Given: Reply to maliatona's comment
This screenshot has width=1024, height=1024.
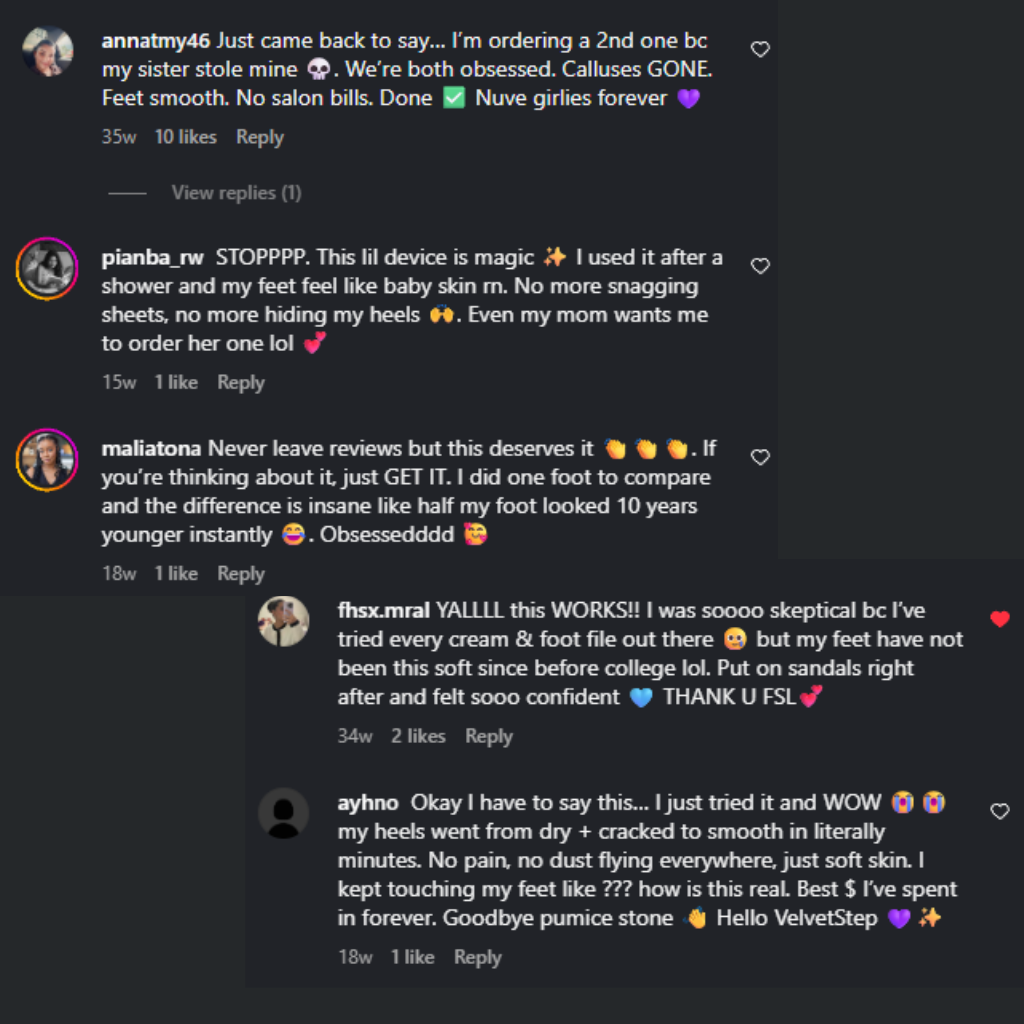Looking at the screenshot, I should tap(241, 574).
